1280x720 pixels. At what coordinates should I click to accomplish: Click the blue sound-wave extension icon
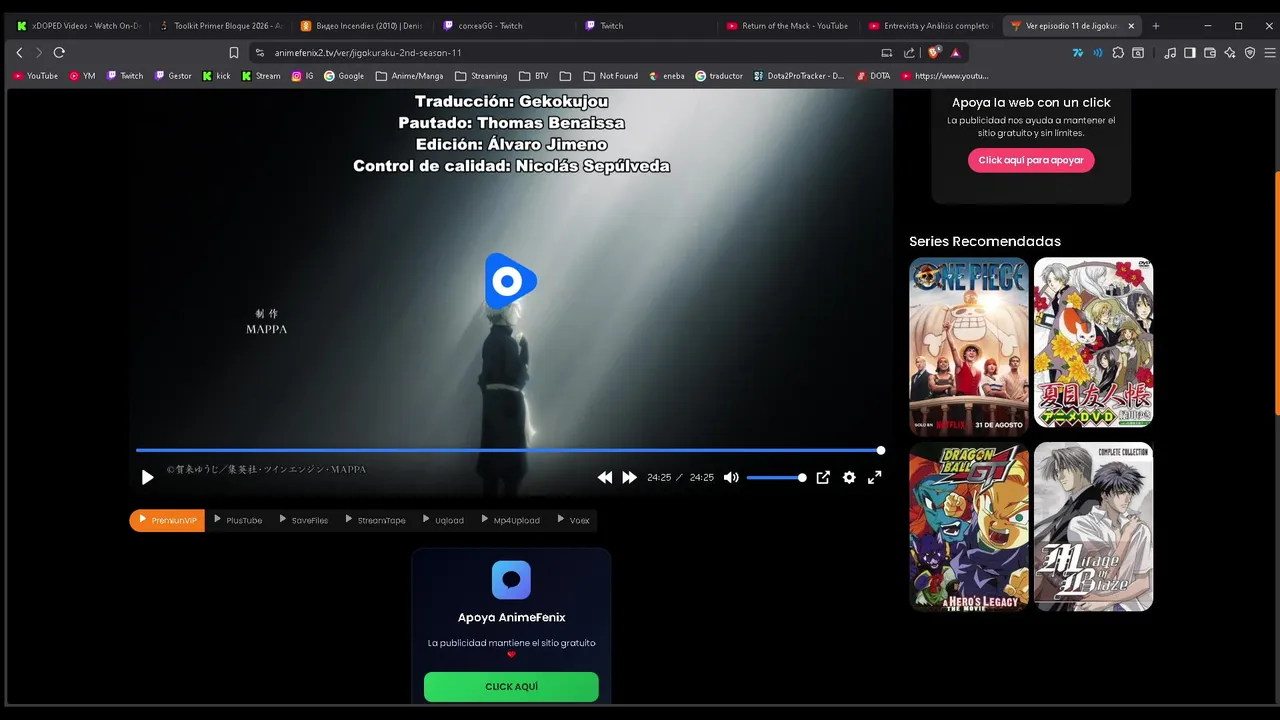(x=1098, y=52)
